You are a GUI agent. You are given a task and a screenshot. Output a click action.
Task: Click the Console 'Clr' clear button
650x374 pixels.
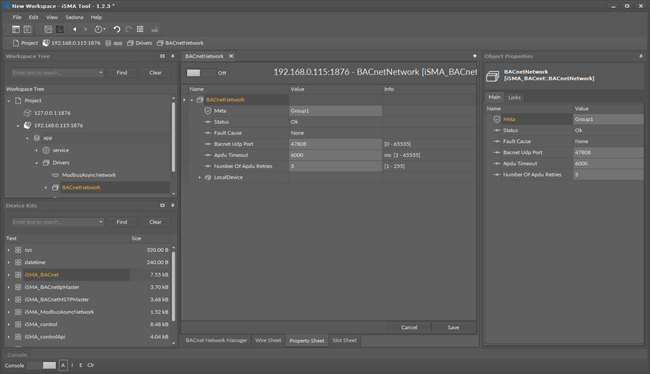click(91, 365)
